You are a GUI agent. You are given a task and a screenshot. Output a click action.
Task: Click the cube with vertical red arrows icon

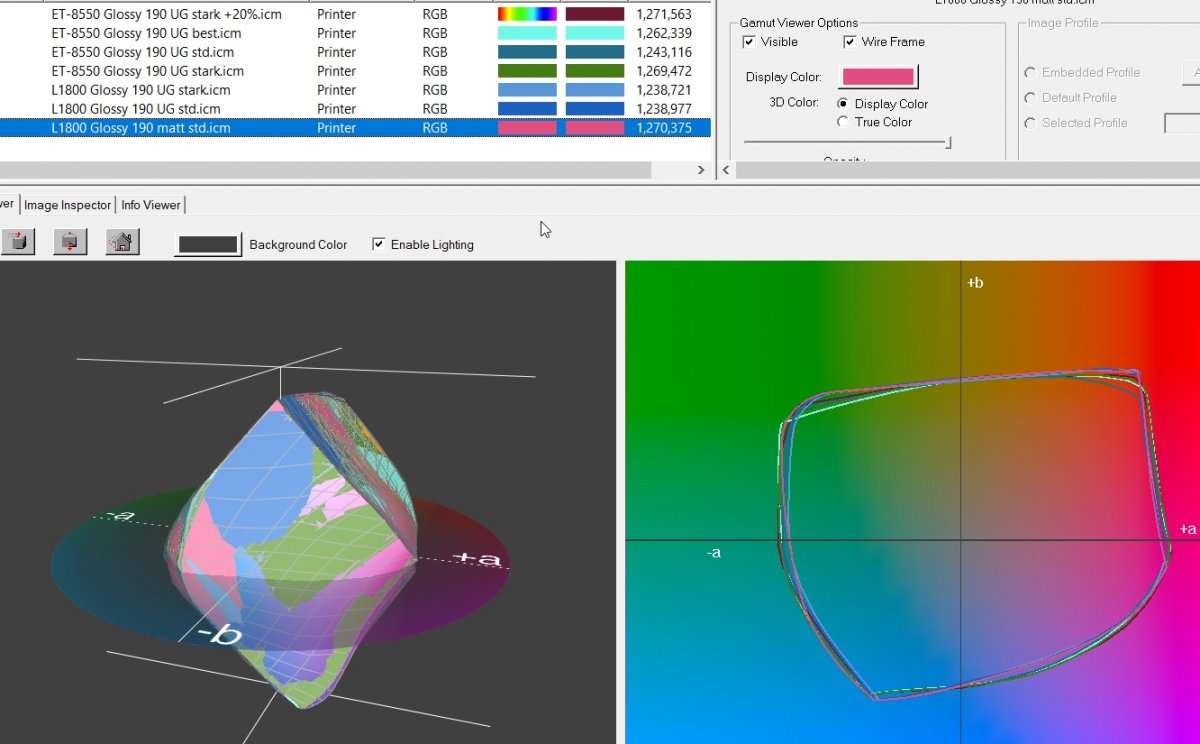(x=70, y=242)
